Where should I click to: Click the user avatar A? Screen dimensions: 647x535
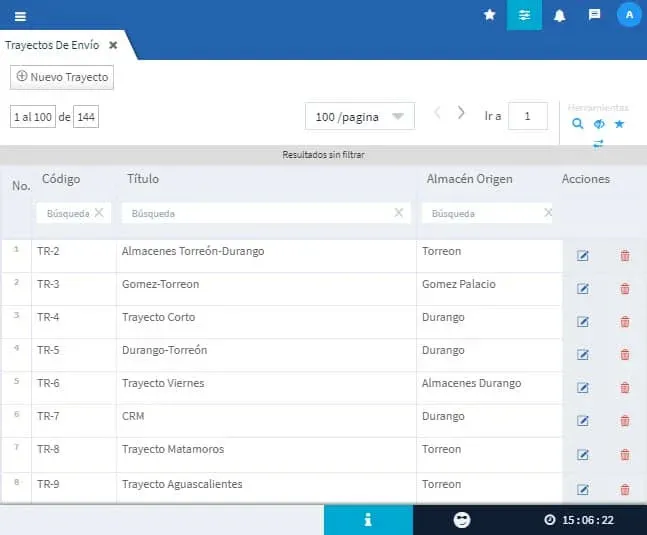click(x=629, y=15)
